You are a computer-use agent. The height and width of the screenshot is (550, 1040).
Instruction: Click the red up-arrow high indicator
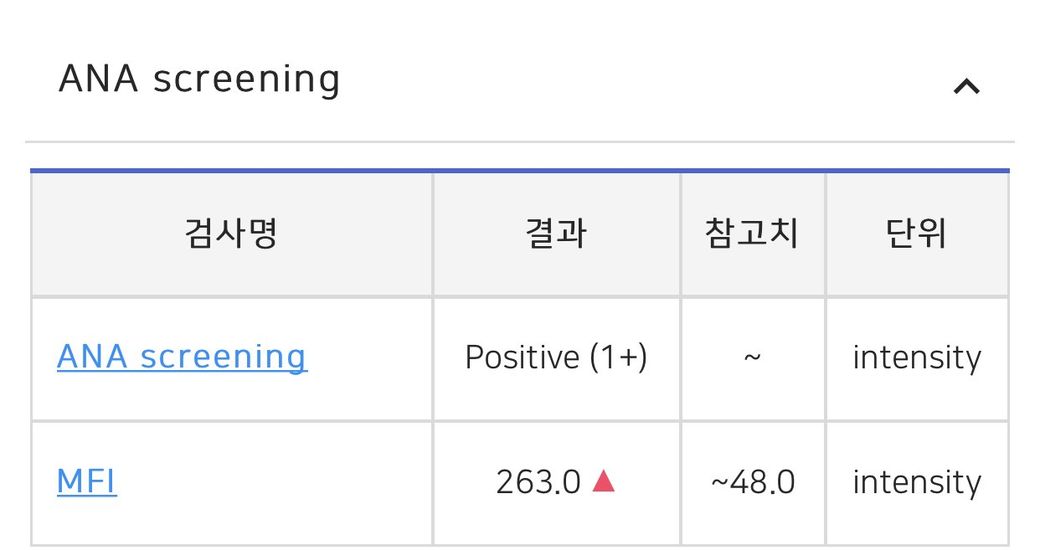coord(603,482)
